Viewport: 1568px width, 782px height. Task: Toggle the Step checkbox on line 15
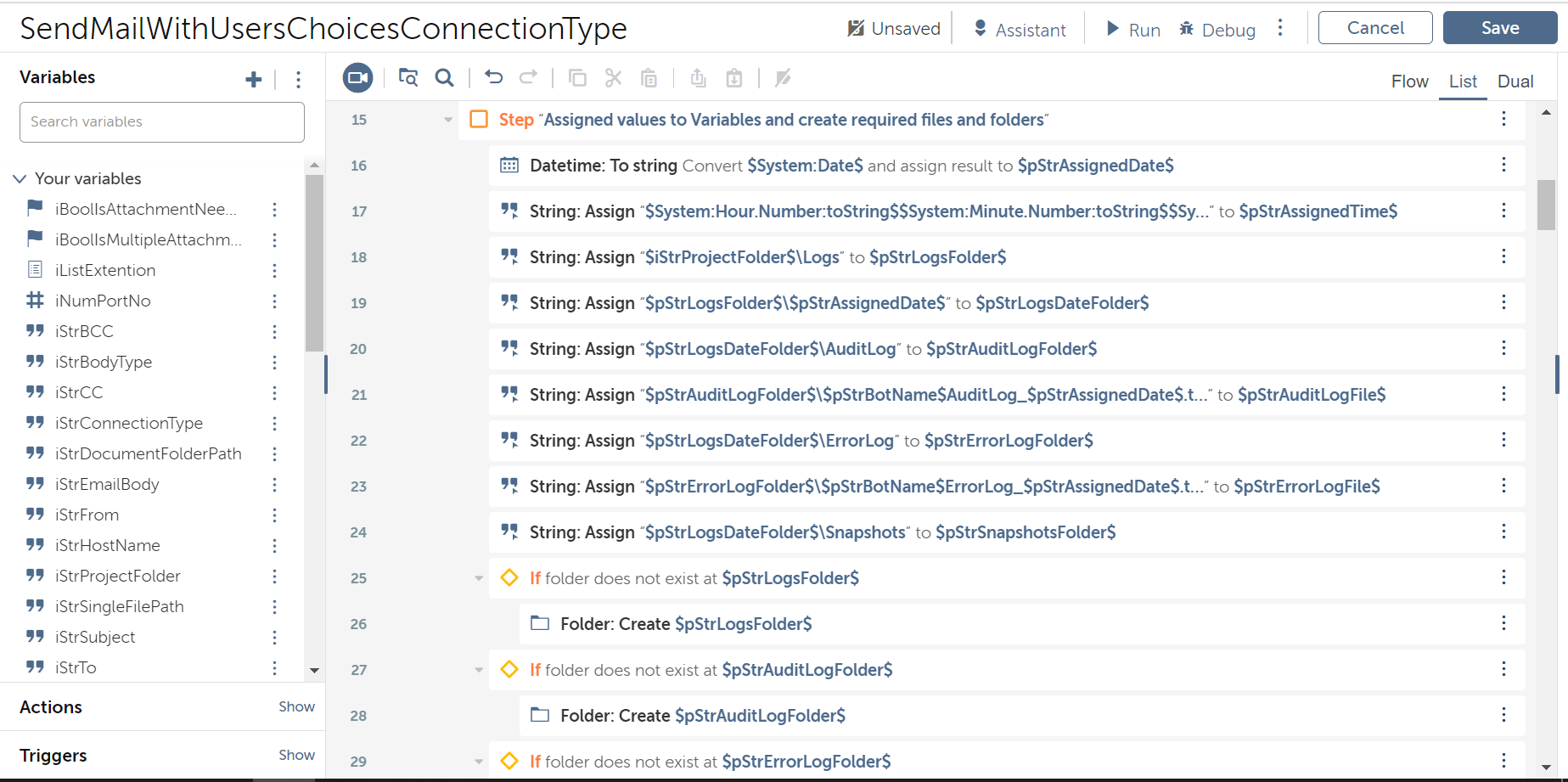pyautogui.click(x=479, y=120)
